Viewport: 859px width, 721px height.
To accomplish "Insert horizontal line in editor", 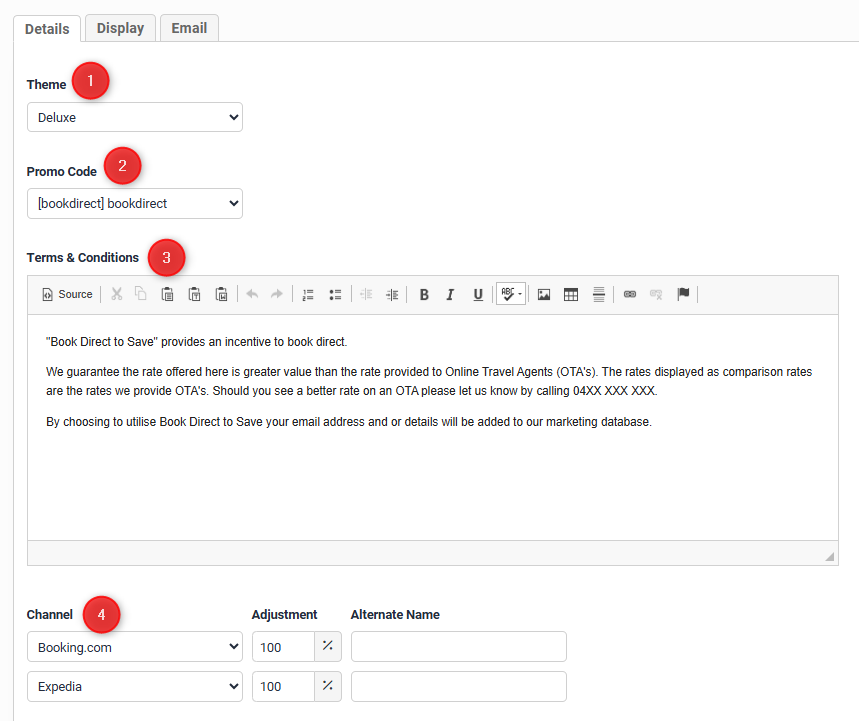I will pos(598,294).
